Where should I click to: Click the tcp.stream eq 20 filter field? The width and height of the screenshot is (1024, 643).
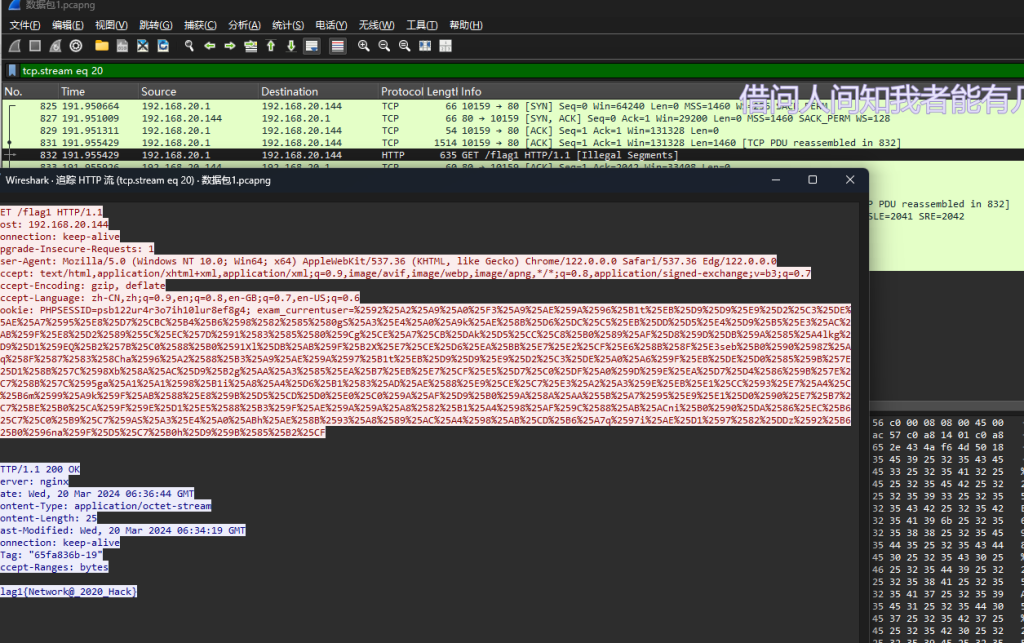[400, 71]
